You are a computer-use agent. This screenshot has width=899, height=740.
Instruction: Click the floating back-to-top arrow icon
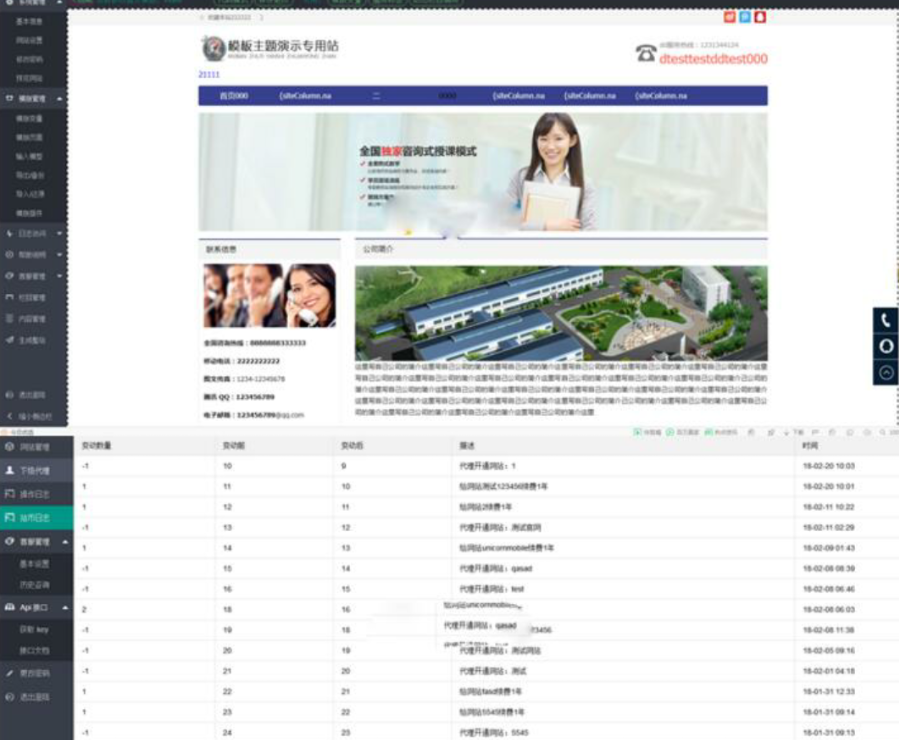(886, 373)
